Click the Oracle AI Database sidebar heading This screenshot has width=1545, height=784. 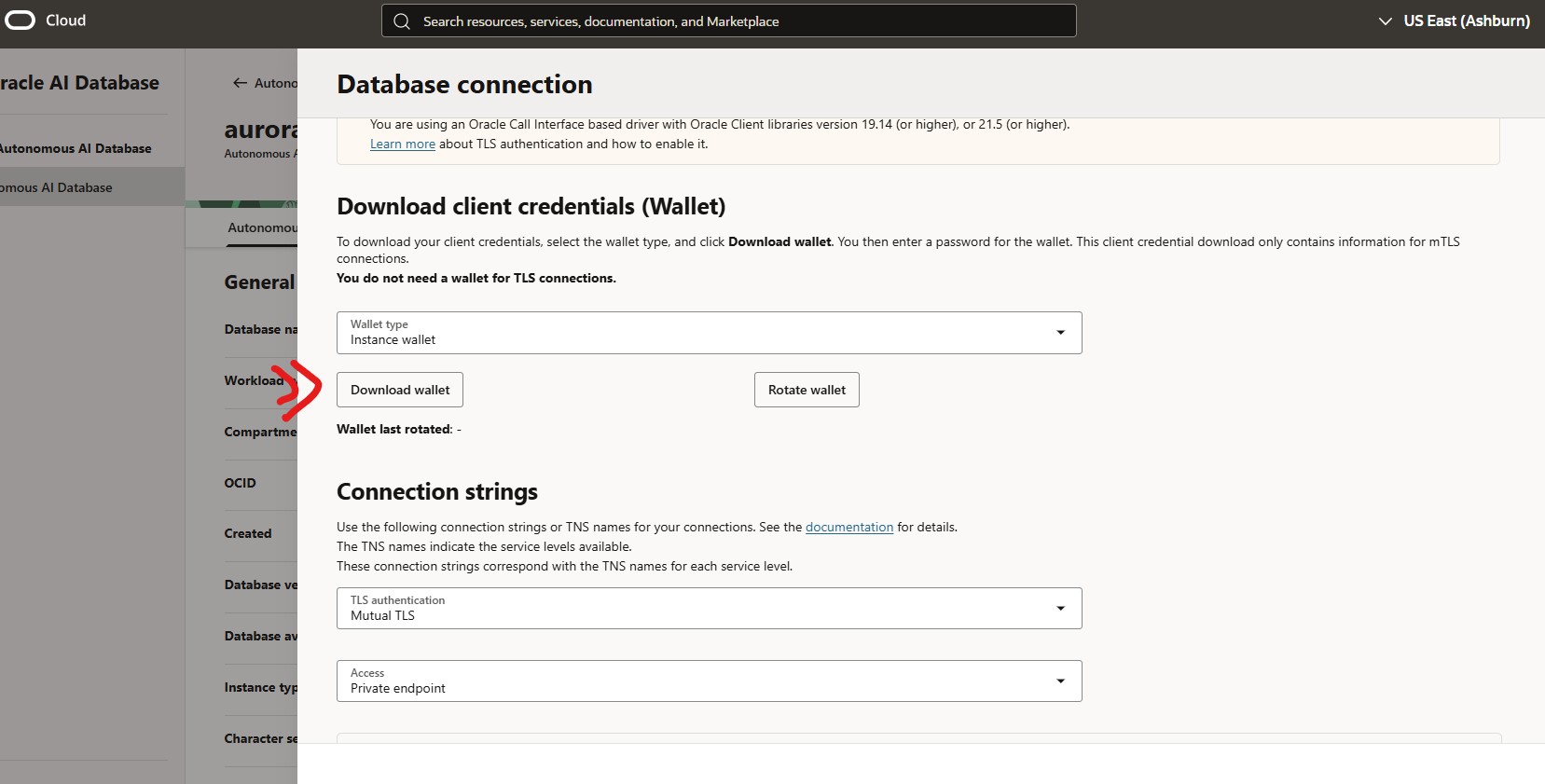click(79, 83)
